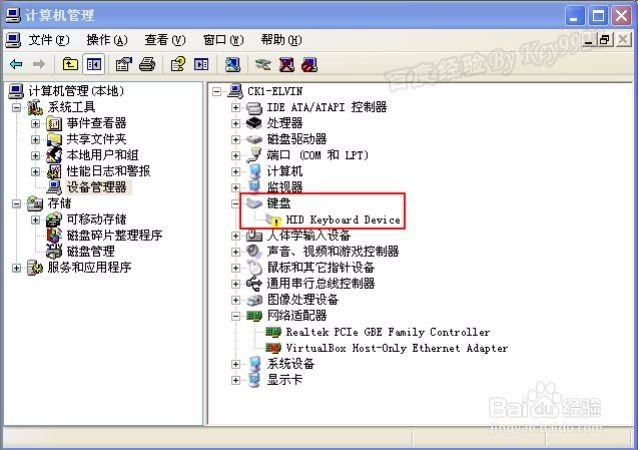Select 磁盘管理 in the left tree
Image resolution: width=638 pixels, height=450 pixels.
point(90,251)
